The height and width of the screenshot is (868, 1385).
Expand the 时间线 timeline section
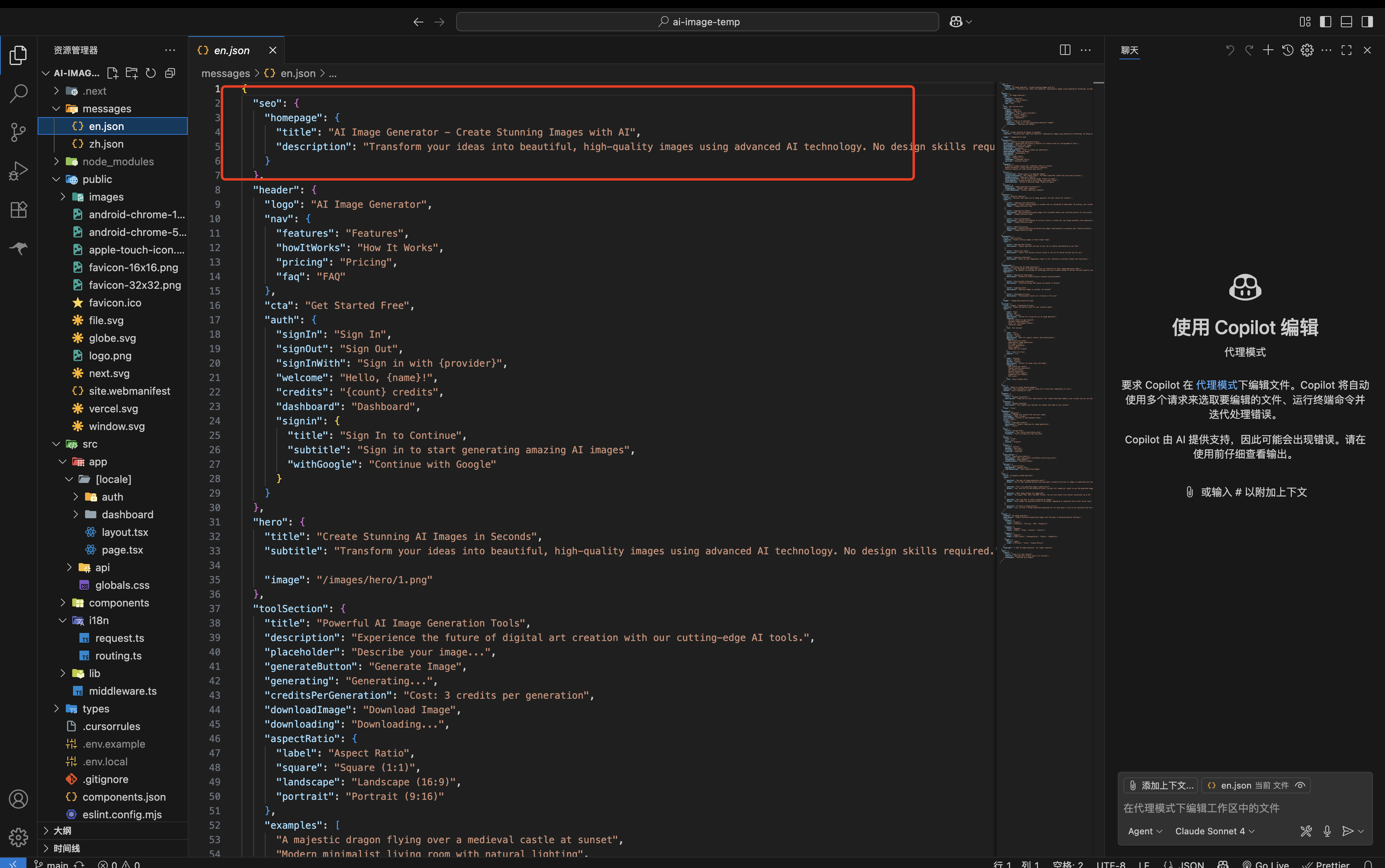(113, 848)
